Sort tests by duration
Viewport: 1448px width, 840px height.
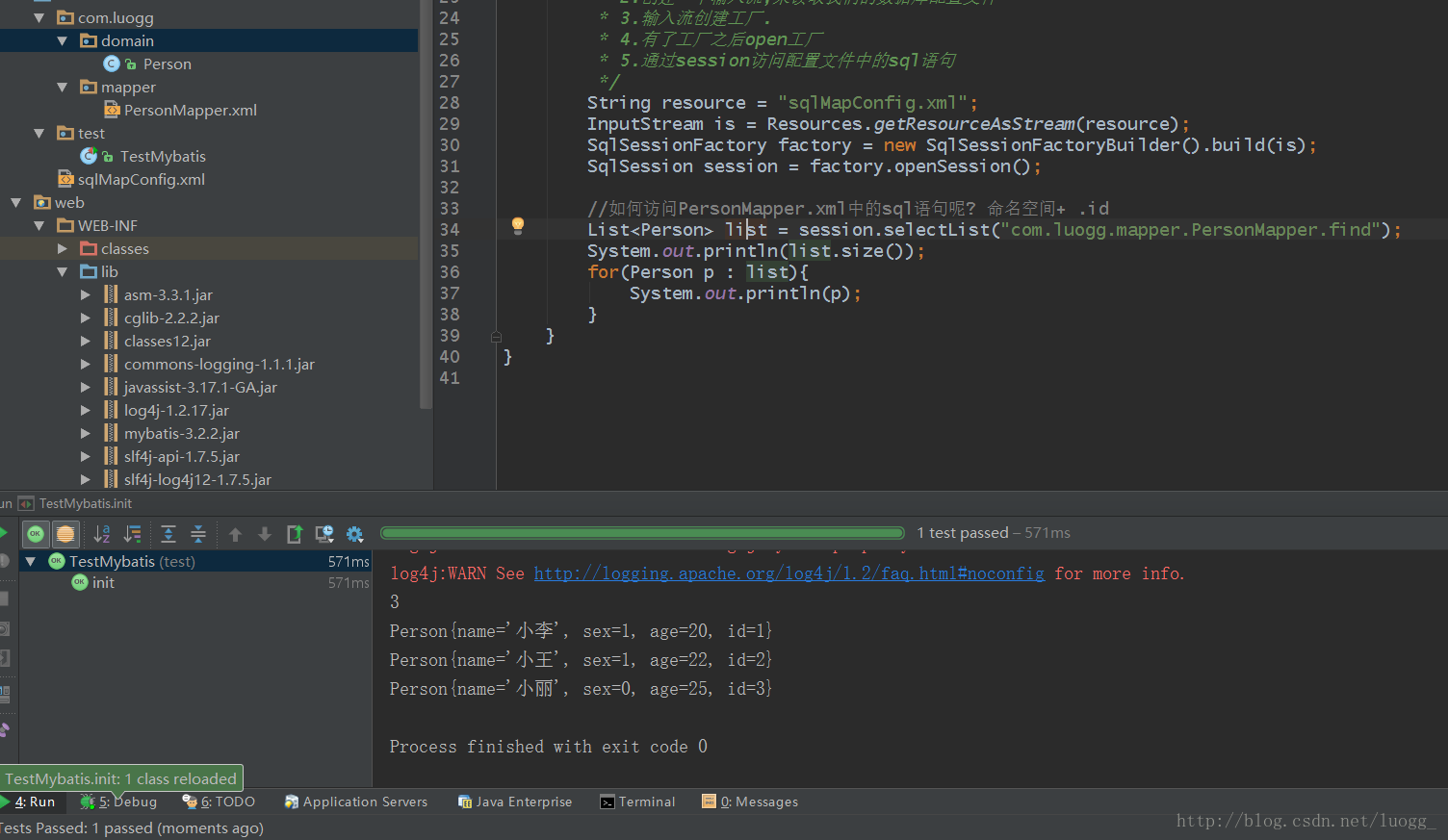(x=133, y=534)
